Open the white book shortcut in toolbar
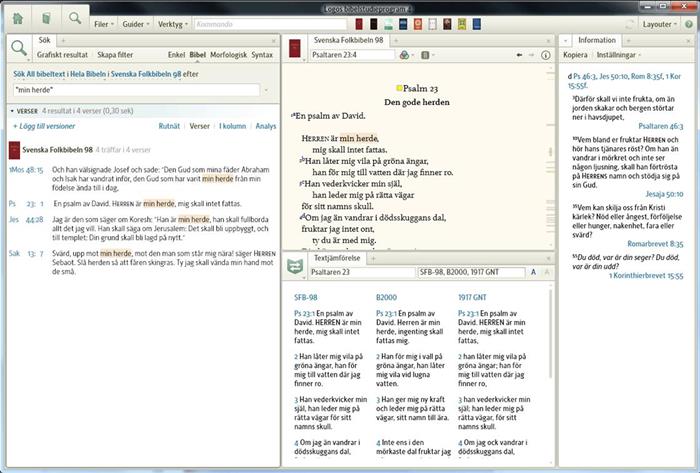700x473 pixels. point(432,24)
